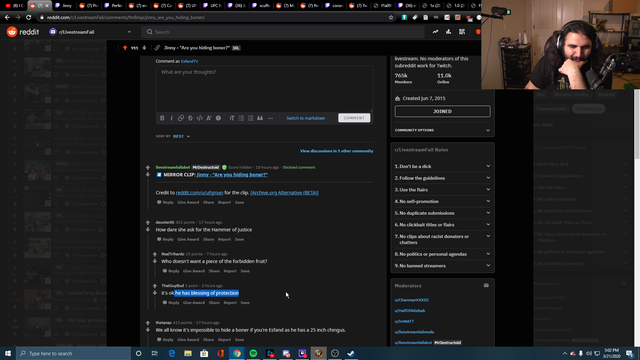Open the Archive.org Alternative link
Screen dimensions: 640x360
coord(284,193)
